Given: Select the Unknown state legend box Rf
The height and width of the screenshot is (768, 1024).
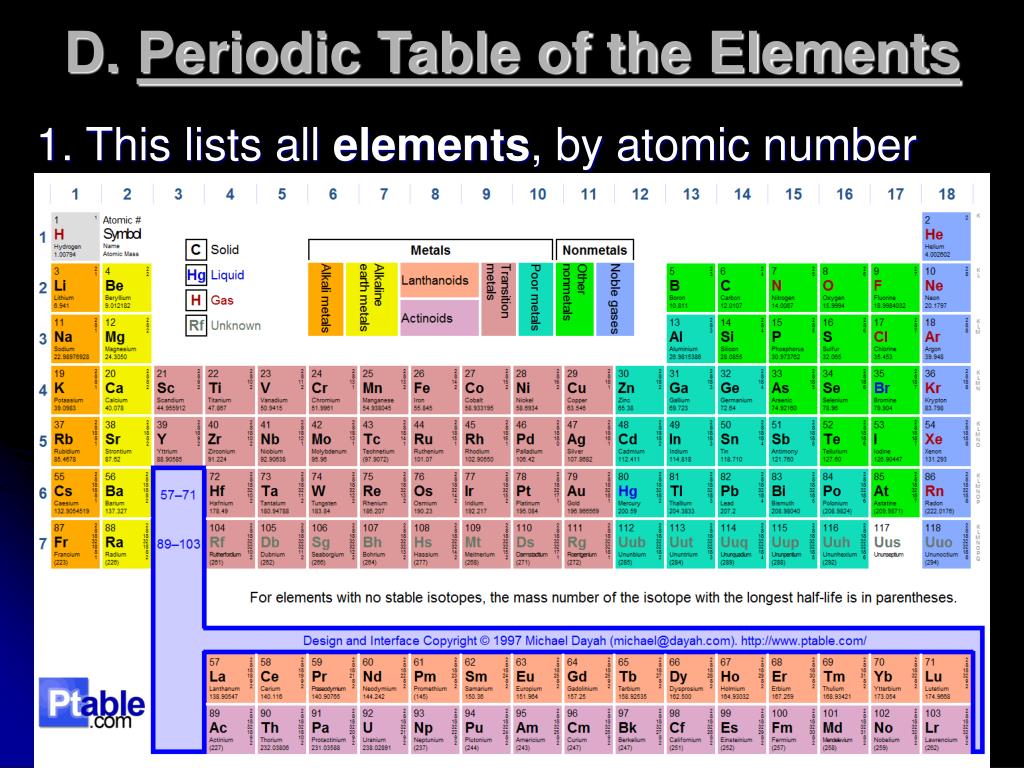Looking at the screenshot, I should coord(195,325).
